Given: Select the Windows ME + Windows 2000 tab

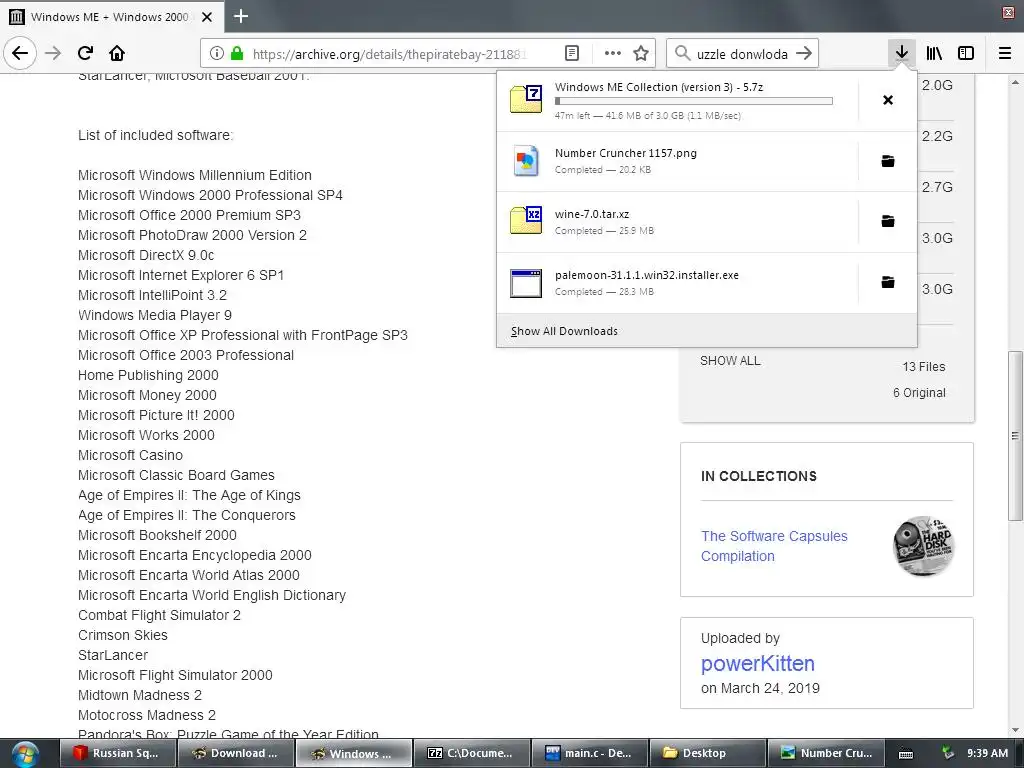Looking at the screenshot, I should (x=111, y=17).
